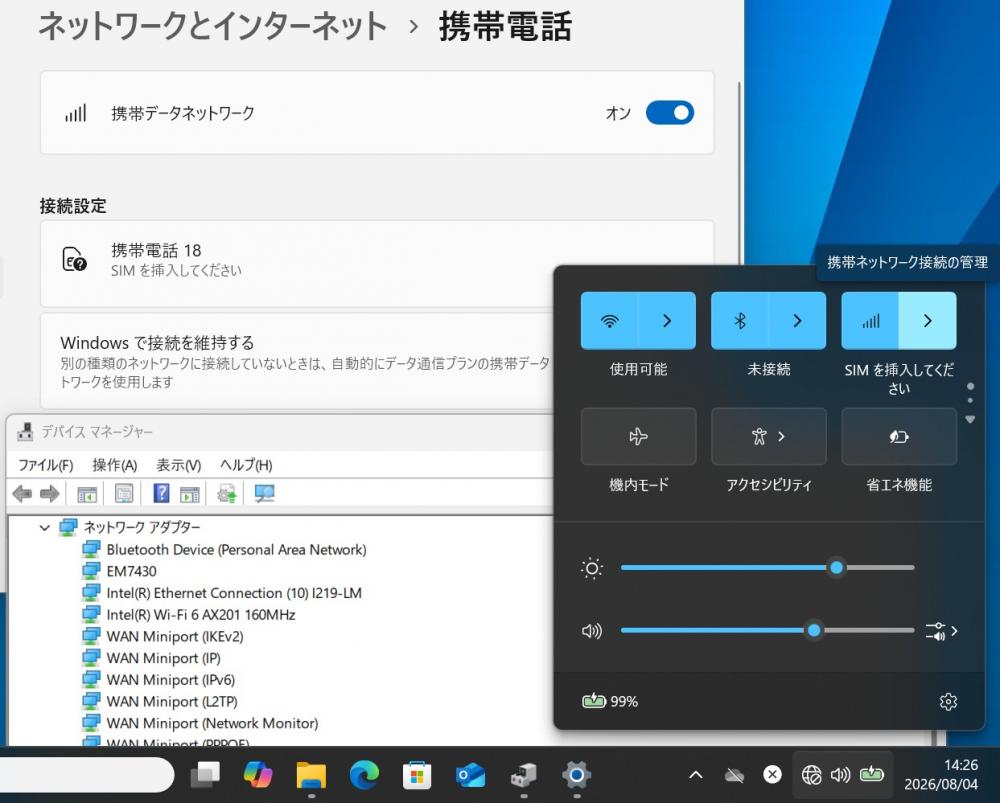Open settings gear in quick settings panel

tap(948, 702)
